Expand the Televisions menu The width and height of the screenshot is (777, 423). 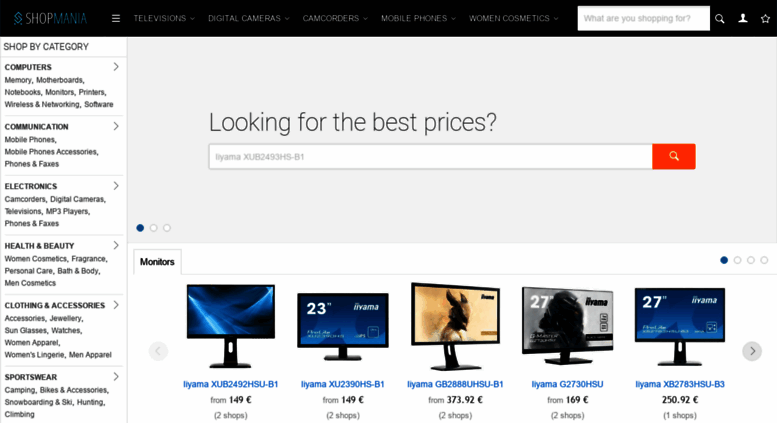click(x=164, y=18)
